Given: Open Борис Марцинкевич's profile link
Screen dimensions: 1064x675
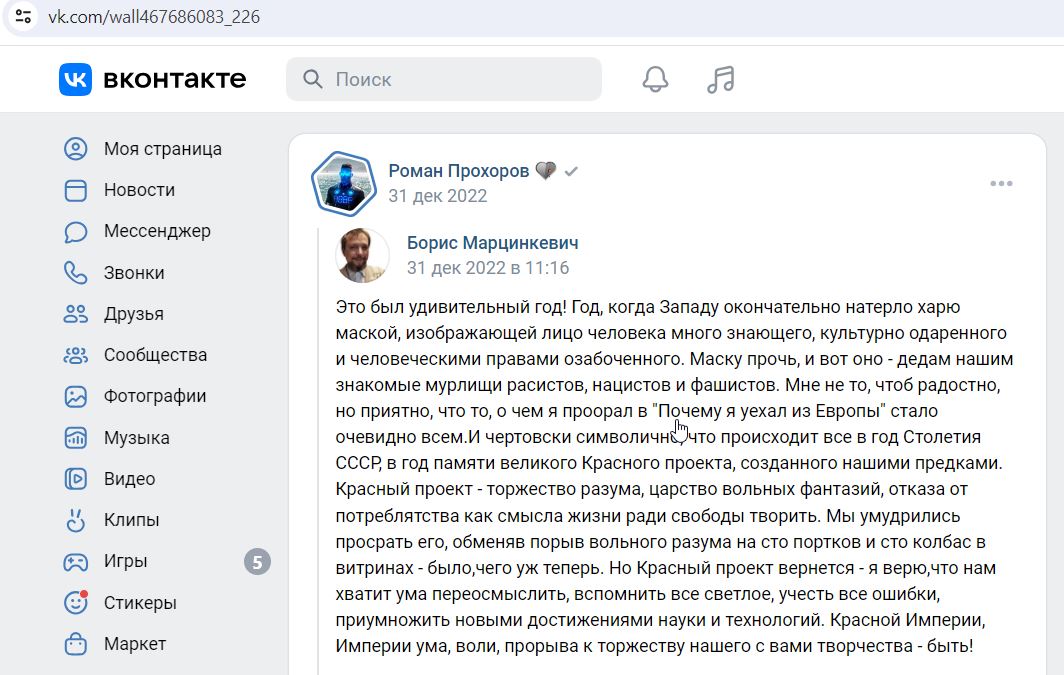Looking at the screenshot, I should click(x=492, y=242).
